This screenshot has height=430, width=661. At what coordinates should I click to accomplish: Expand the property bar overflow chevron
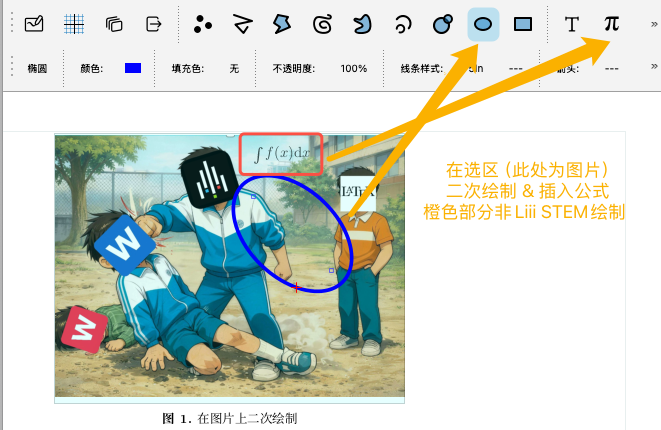pyautogui.click(x=654, y=66)
